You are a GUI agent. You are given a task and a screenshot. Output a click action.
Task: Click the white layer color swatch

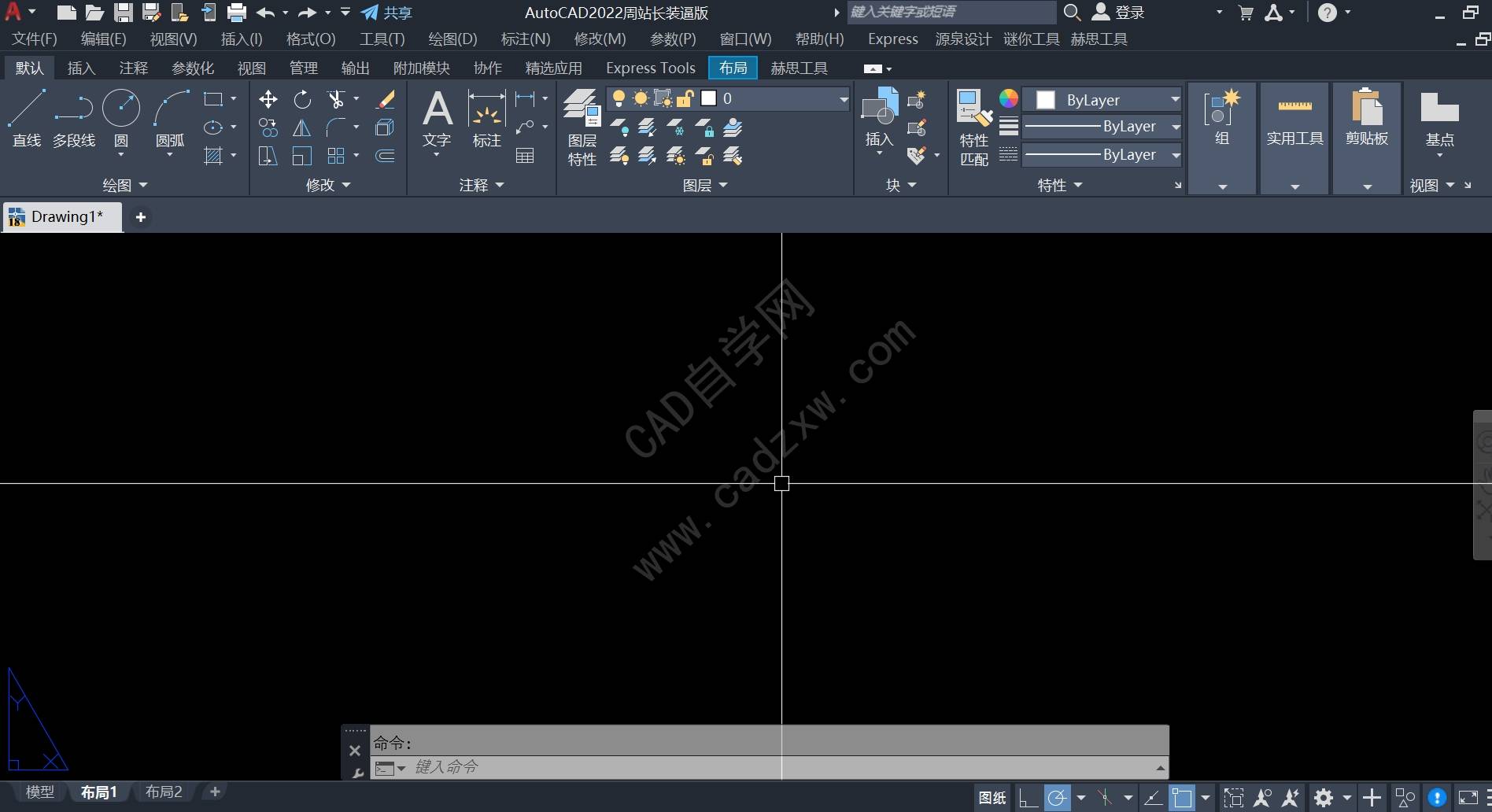coord(708,98)
